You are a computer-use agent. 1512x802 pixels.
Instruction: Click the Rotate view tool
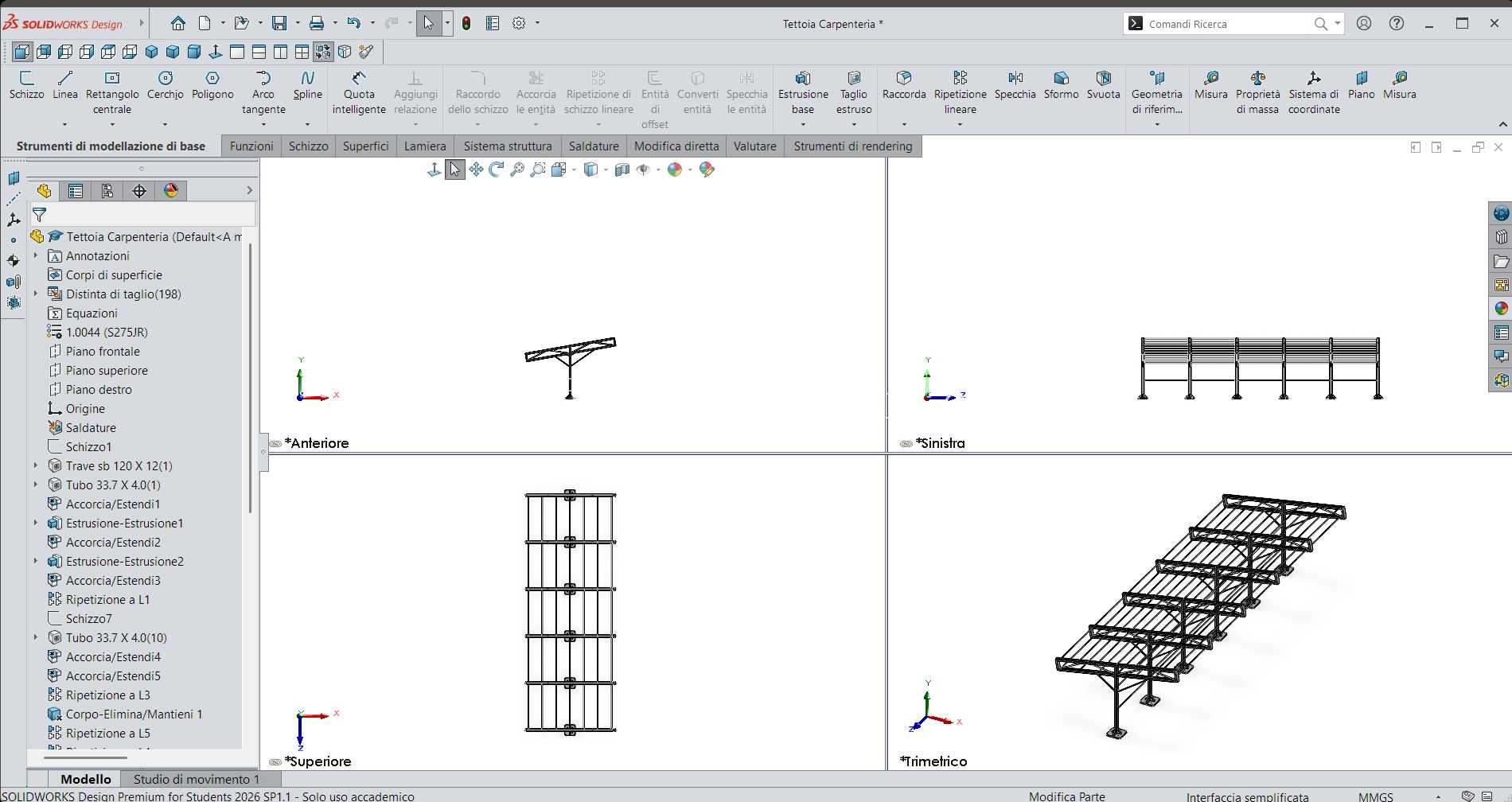pos(497,169)
